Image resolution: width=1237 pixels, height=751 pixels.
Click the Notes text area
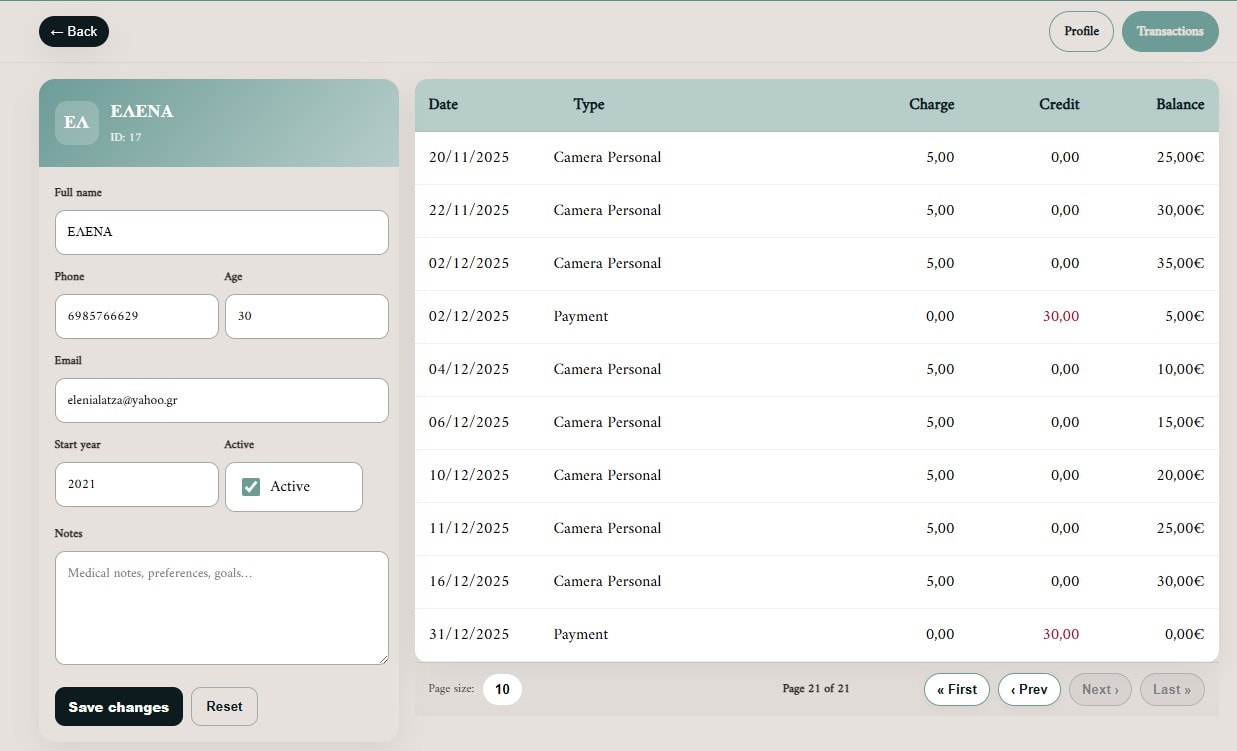[x=221, y=607]
